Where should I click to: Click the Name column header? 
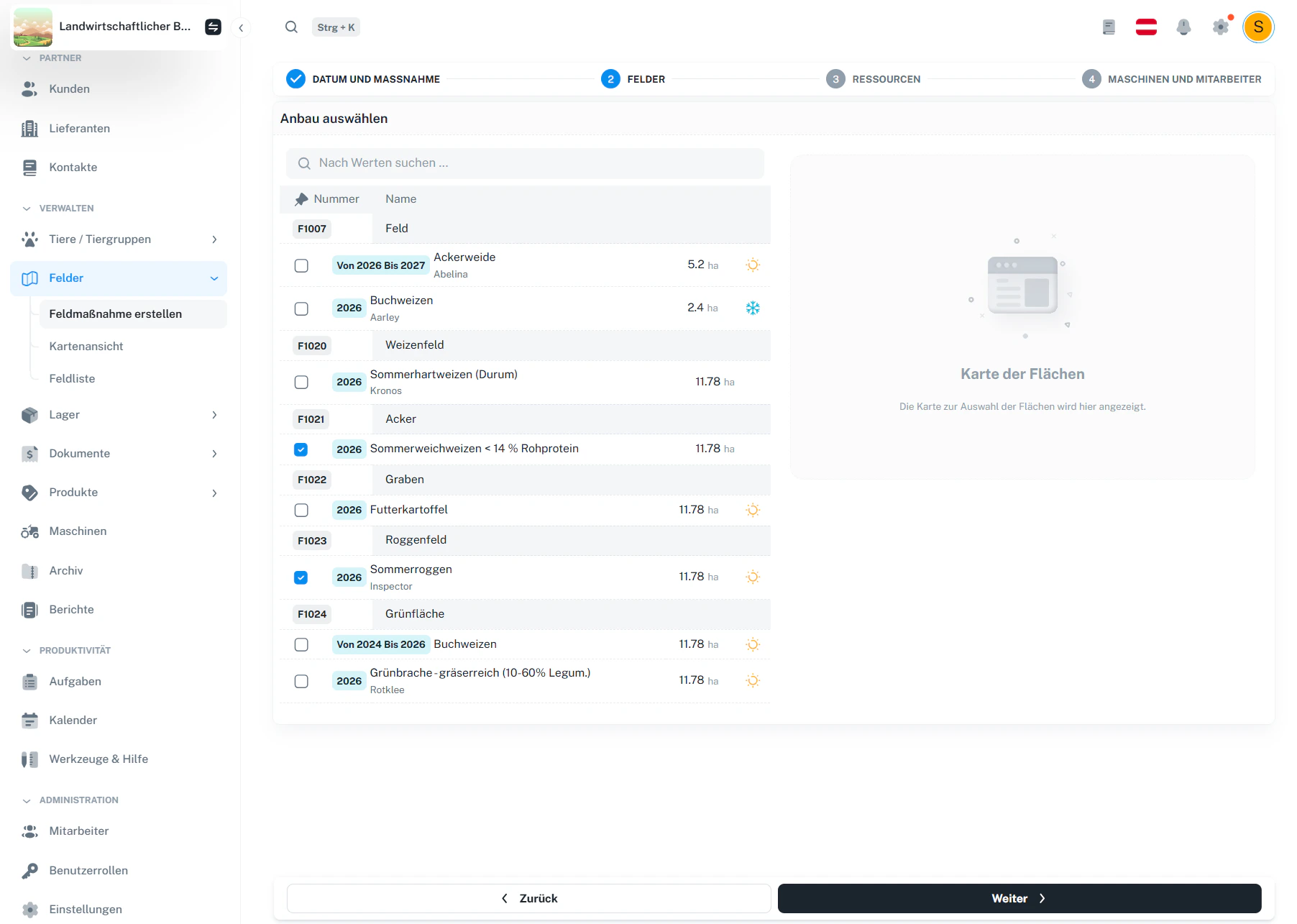click(x=400, y=199)
